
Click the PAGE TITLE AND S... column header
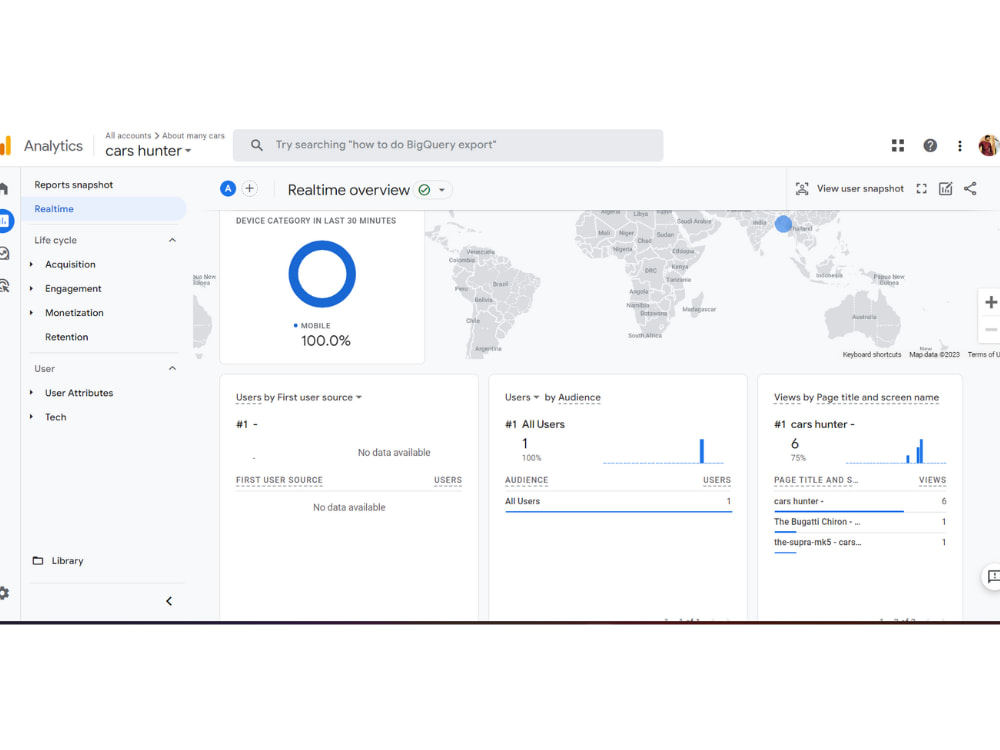coord(816,480)
